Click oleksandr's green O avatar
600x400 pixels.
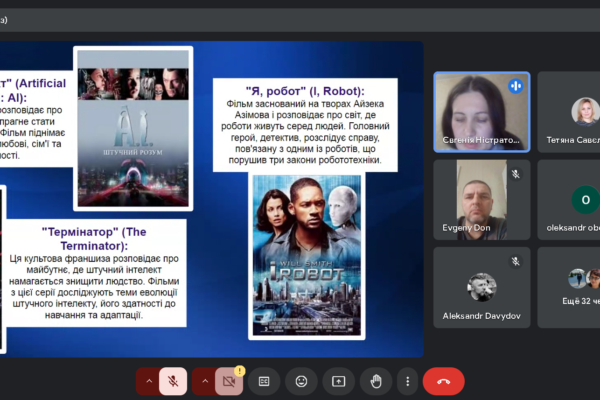(585, 199)
